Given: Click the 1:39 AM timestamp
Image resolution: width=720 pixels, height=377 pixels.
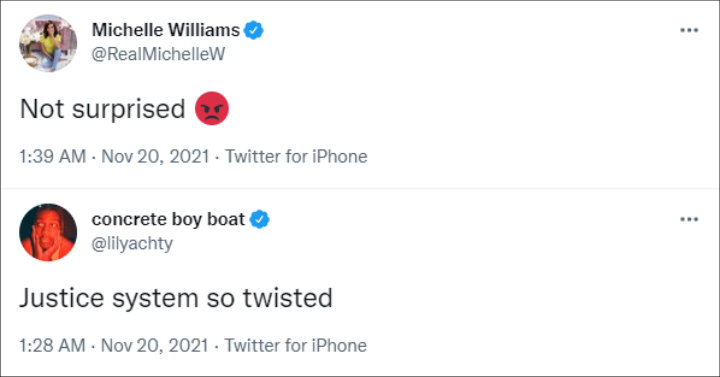Looking at the screenshot, I should (x=52, y=157).
